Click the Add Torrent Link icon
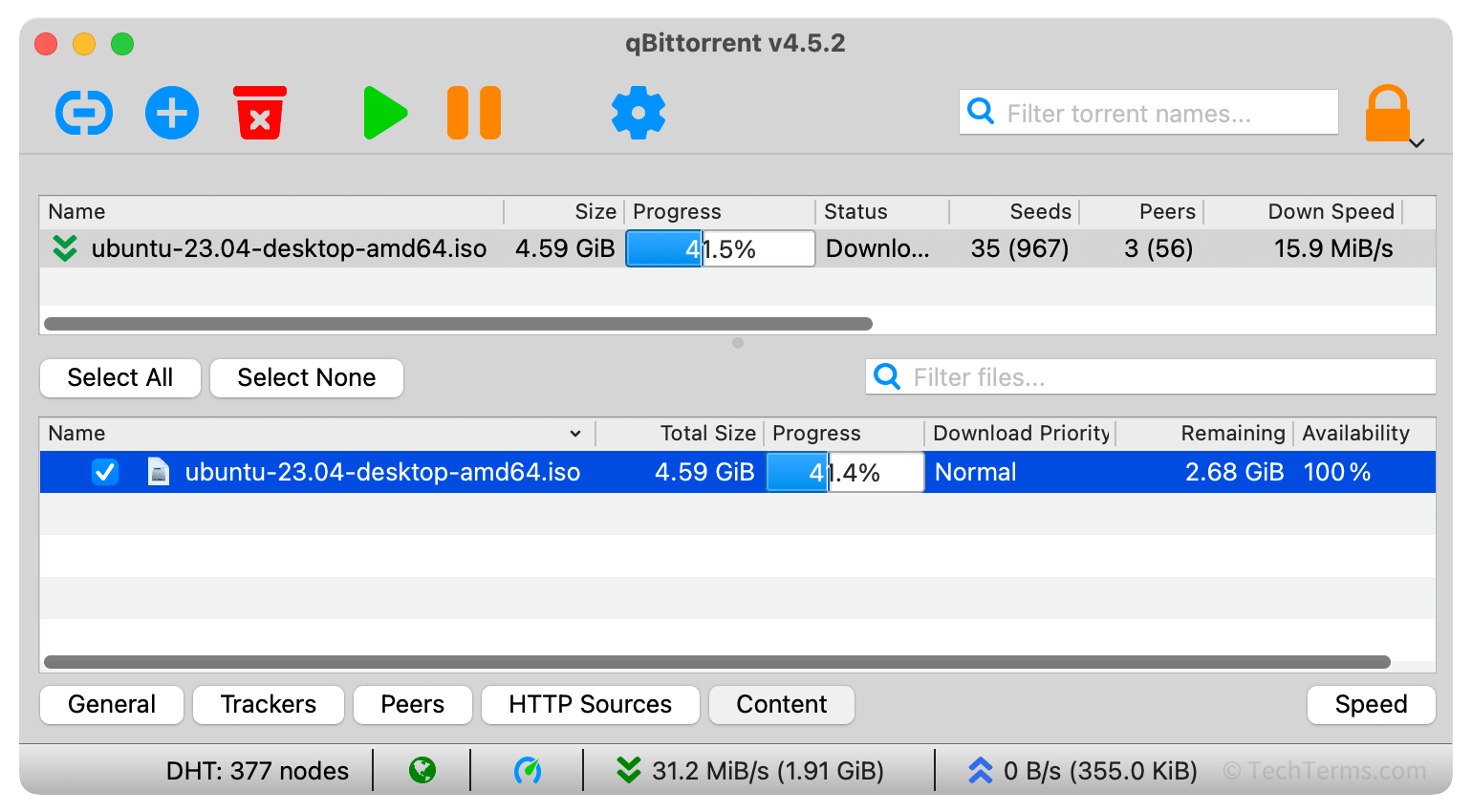Screen dimensions: 1472x812 (84, 113)
